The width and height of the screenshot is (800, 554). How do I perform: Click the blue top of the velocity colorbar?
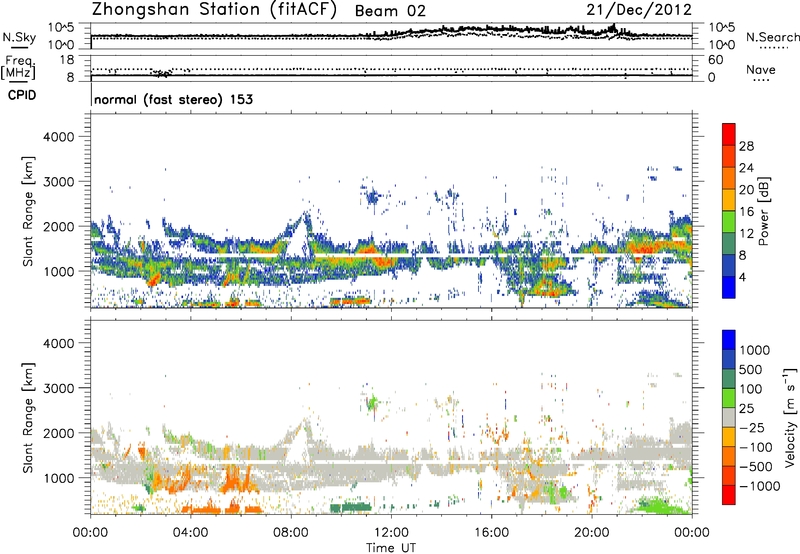tap(729, 340)
